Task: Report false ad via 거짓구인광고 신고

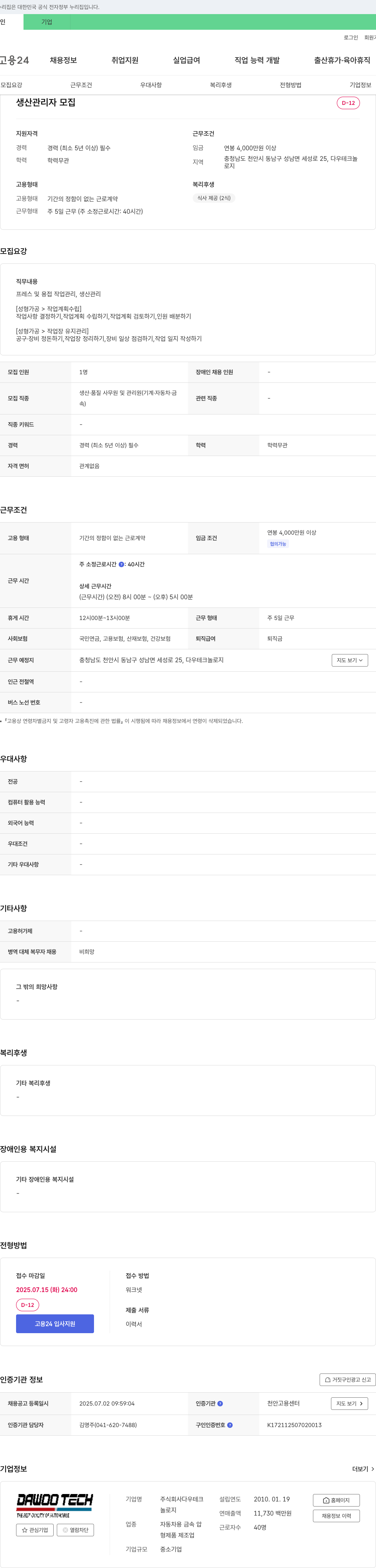Action: tap(347, 1379)
